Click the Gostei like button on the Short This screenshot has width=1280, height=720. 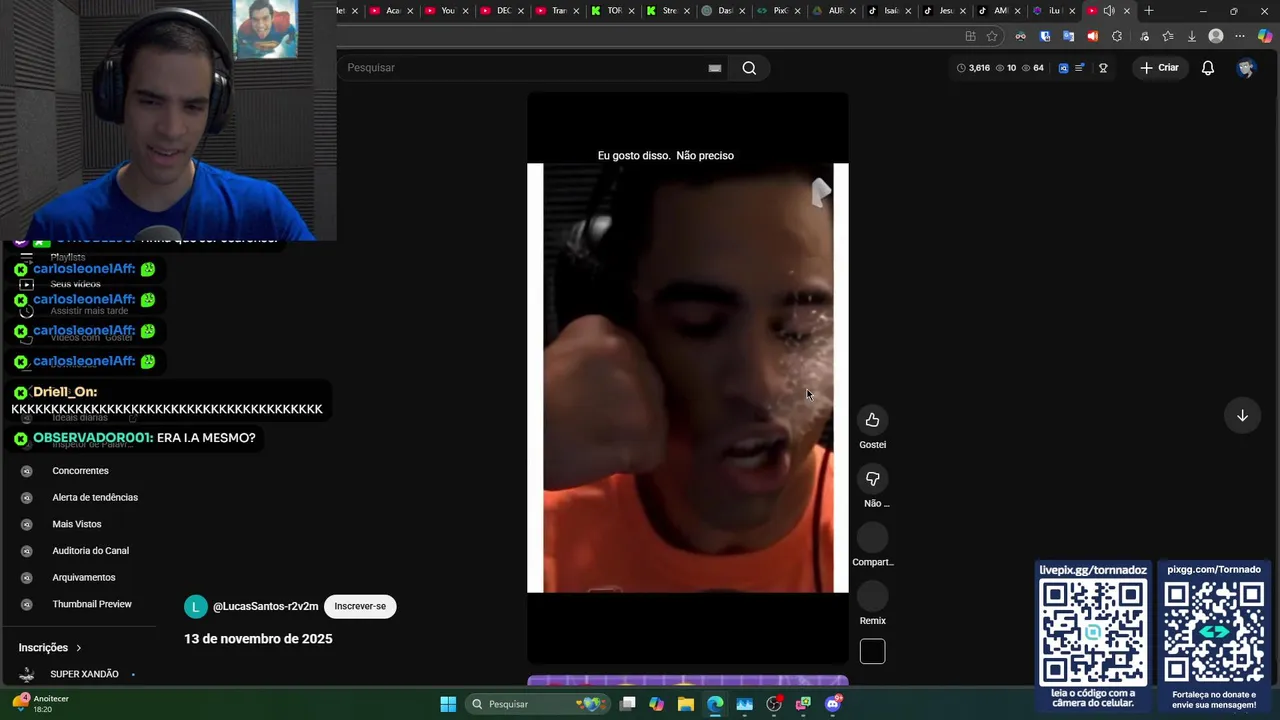pyautogui.click(x=872, y=420)
